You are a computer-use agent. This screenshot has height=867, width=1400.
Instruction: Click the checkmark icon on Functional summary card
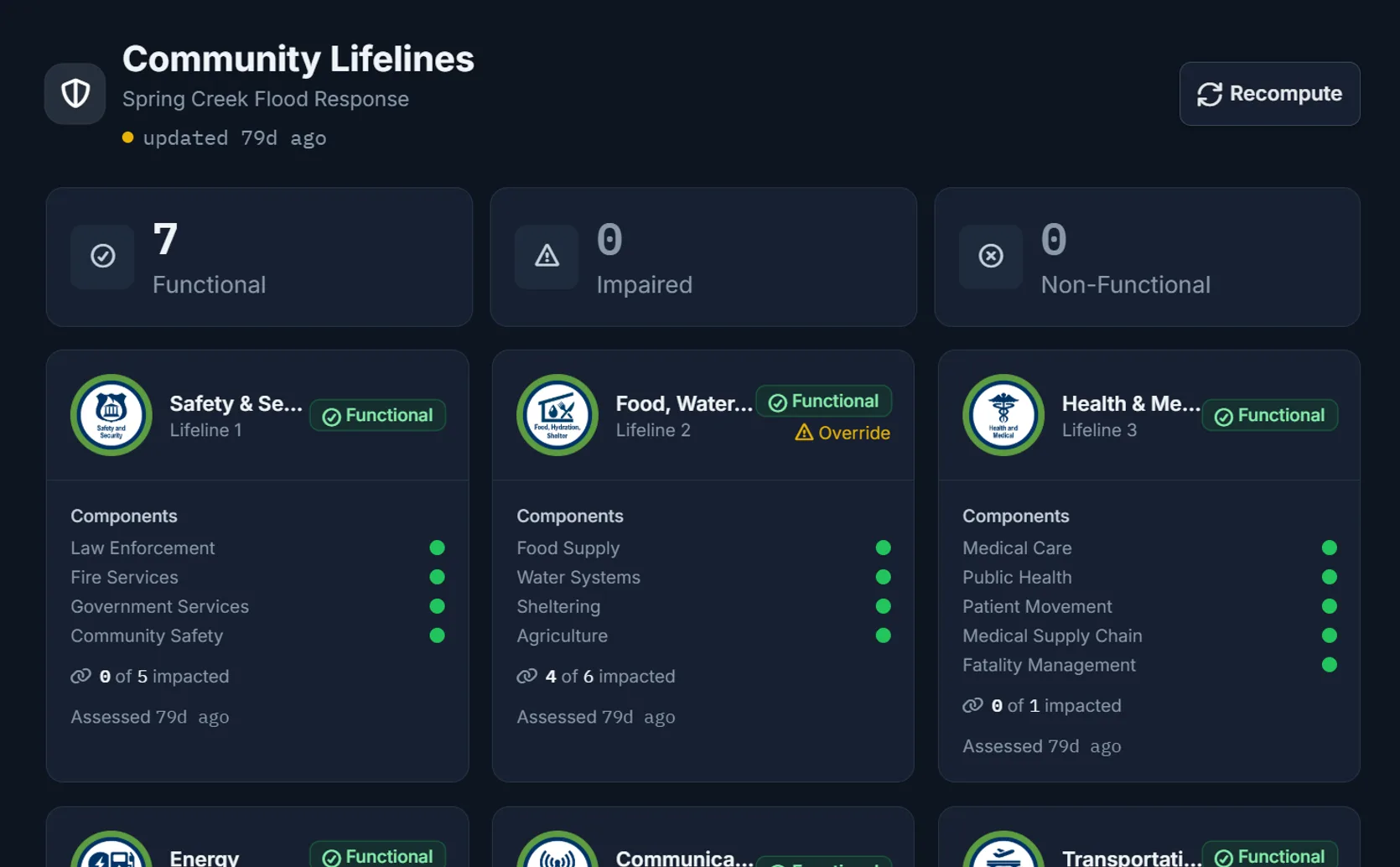tap(102, 256)
